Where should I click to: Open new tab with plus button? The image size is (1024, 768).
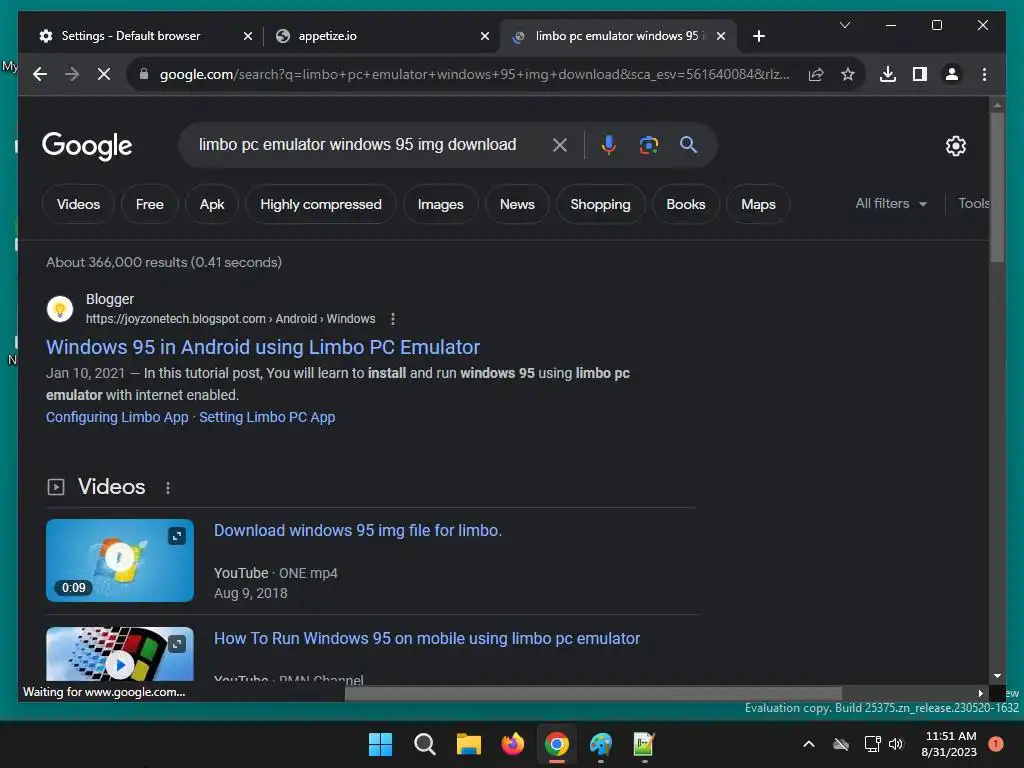(x=758, y=36)
